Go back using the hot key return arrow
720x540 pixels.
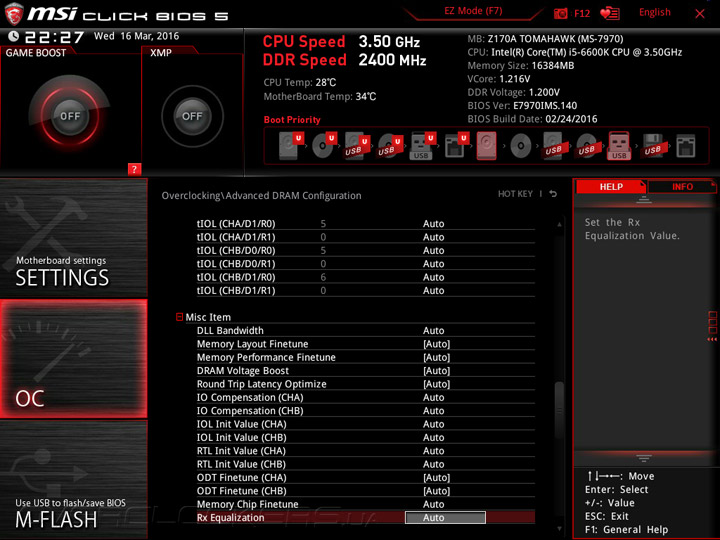pyautogui.click(x=553, y=194)
